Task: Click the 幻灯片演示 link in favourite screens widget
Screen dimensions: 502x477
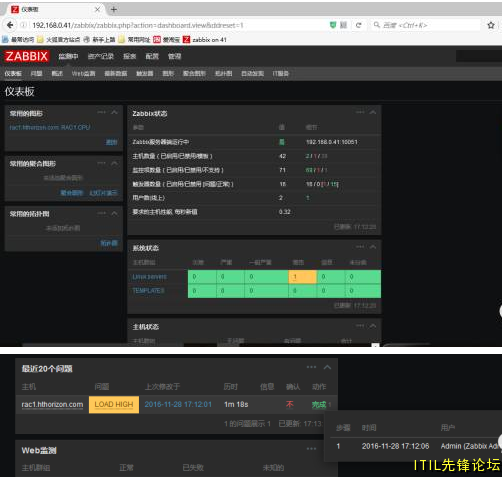Action: 103,193
